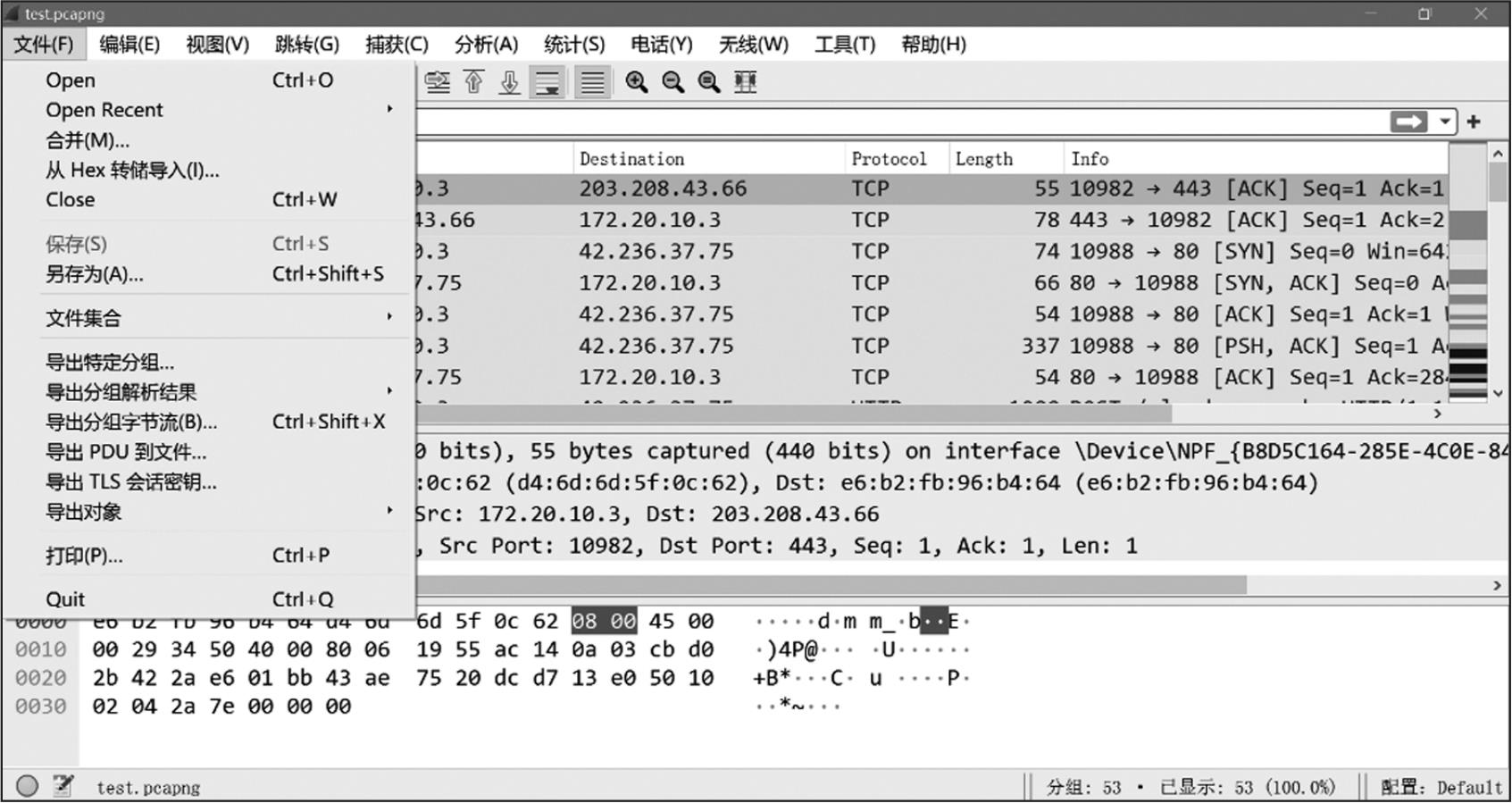Apply the display filter with arrow button
The width and height of the screenshot is (1512, 803).
point(1408,121)
